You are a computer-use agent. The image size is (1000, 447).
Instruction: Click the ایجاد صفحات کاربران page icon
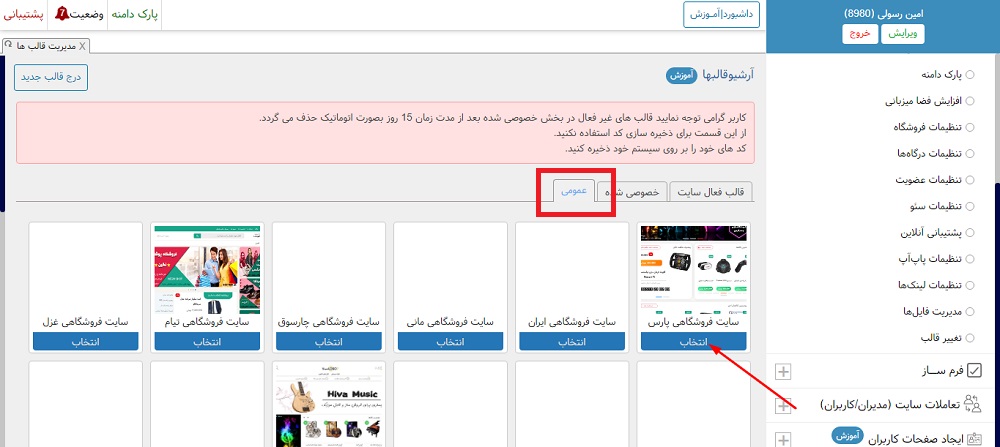(974, 438)
